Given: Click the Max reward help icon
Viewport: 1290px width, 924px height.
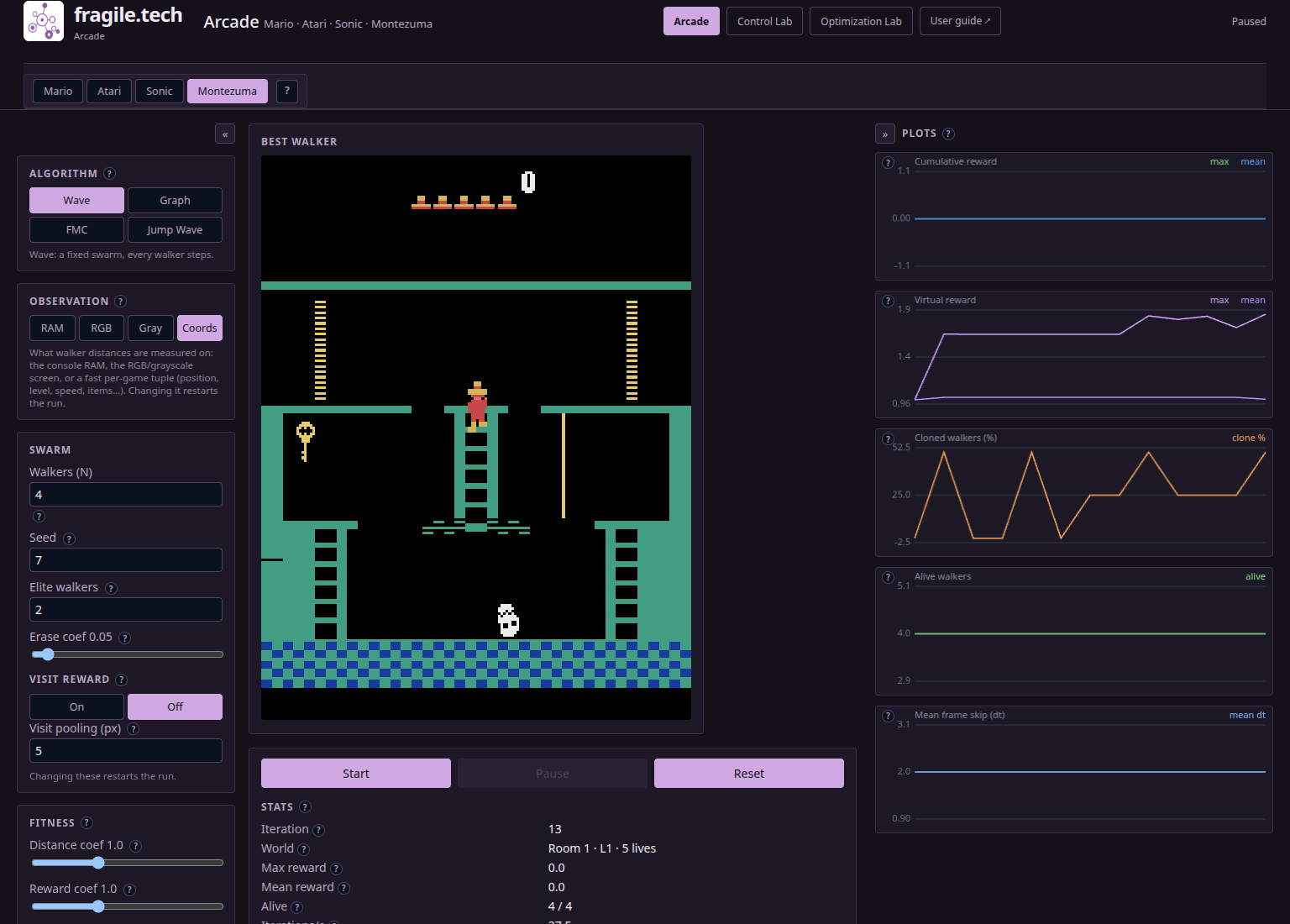Looking at the screenshot, I should click(x=336, y=869).
